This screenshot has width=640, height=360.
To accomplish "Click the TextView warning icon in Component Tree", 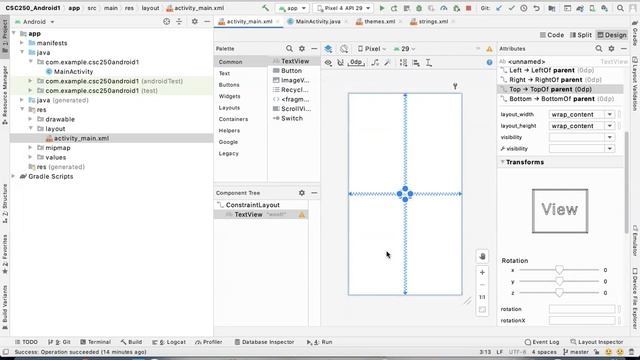I will [x=302, y=215].
